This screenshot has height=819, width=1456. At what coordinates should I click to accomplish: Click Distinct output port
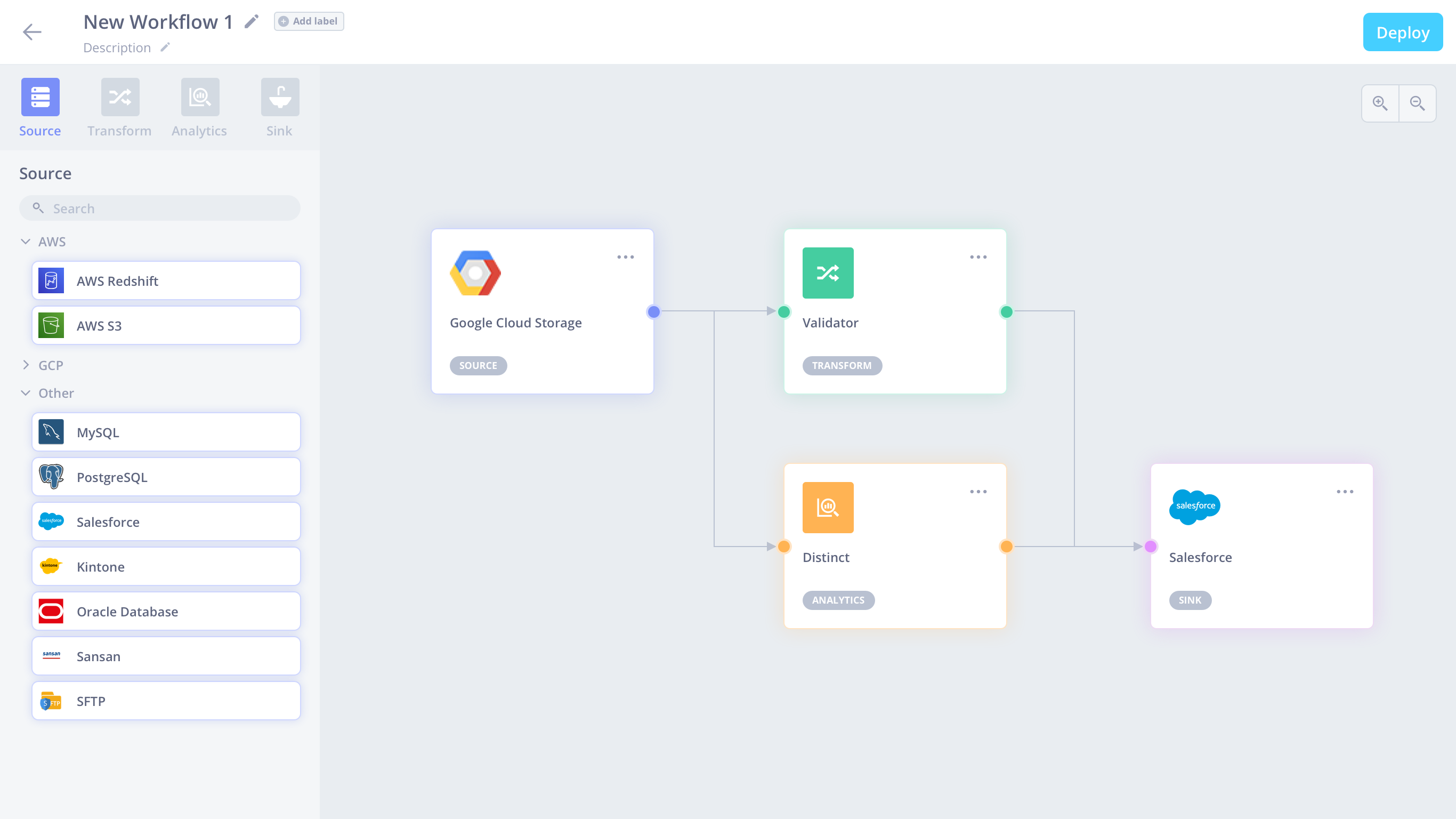tap(1007, 547)
